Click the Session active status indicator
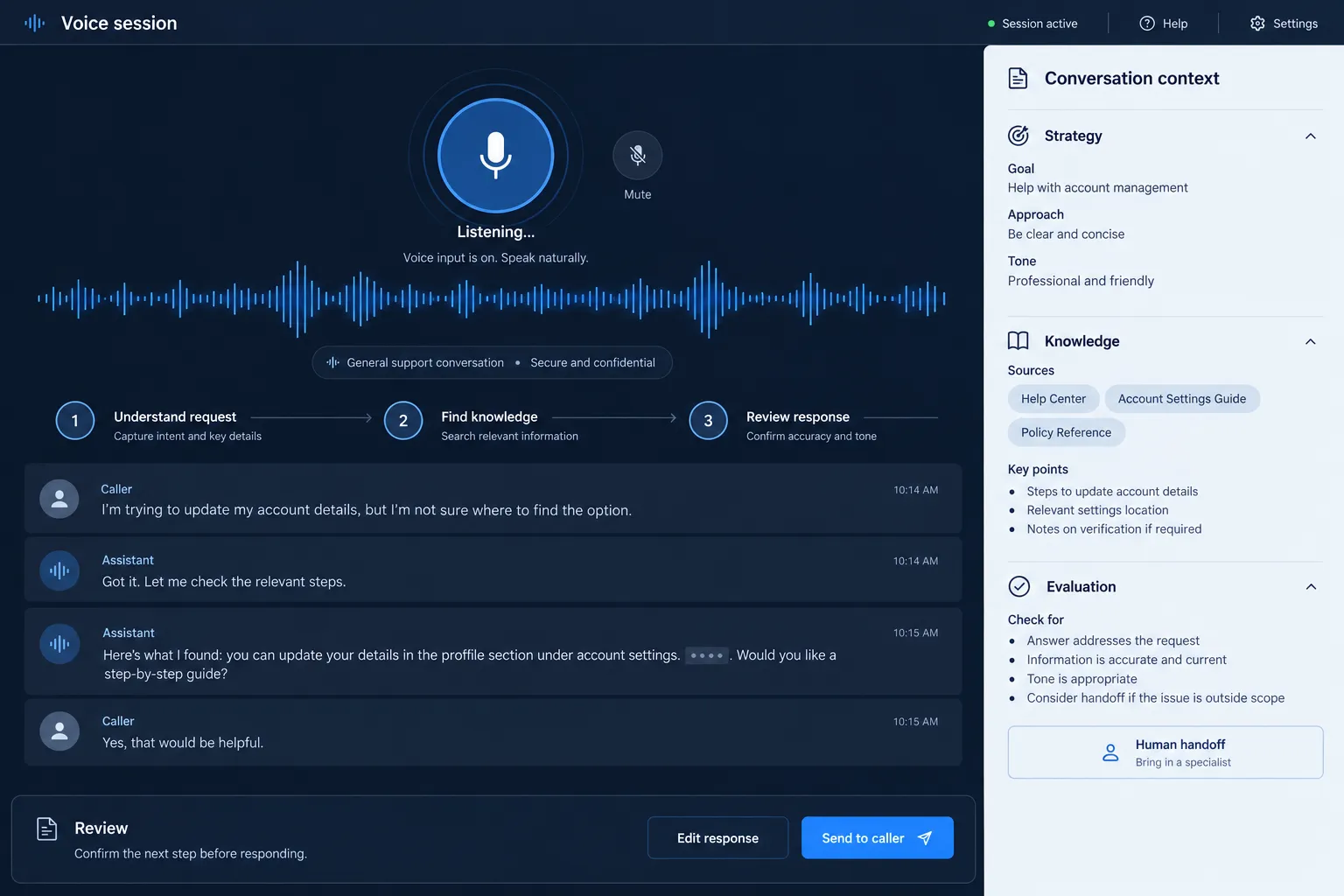The width and height of the screenshot is (1344, 896). point(1032,24)
